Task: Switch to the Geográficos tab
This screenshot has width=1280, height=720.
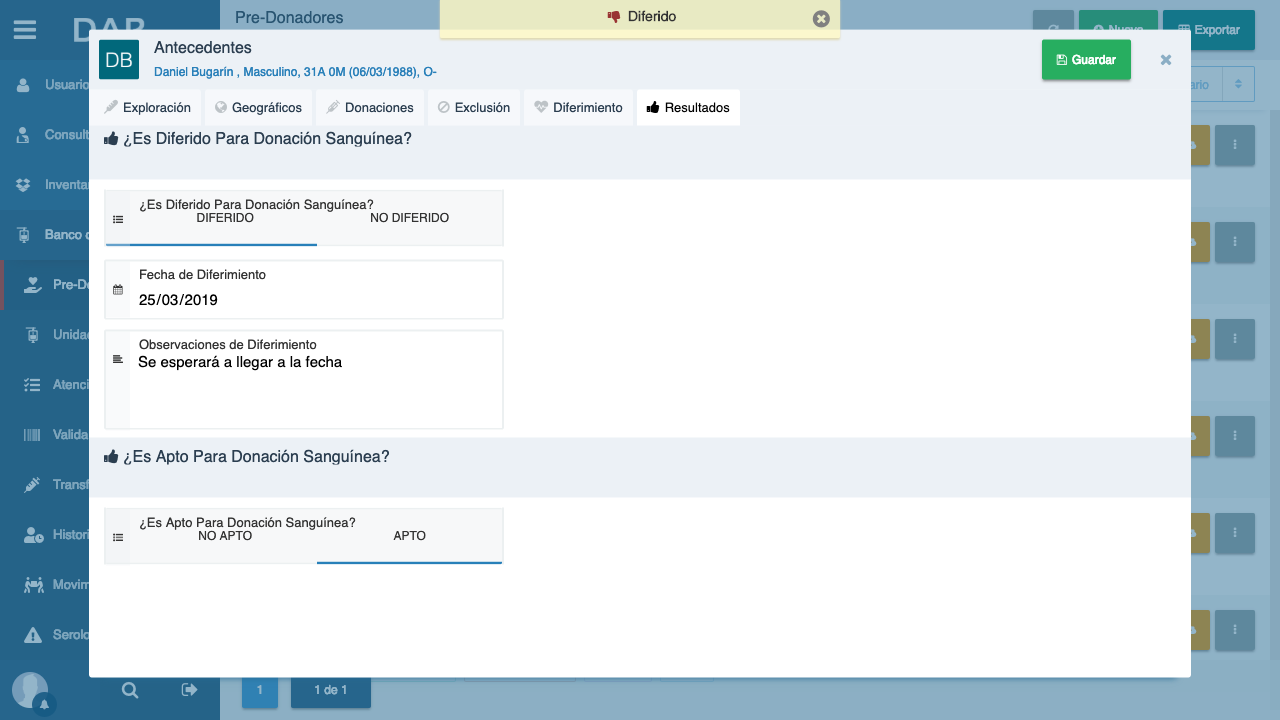Action: point(257,107)
